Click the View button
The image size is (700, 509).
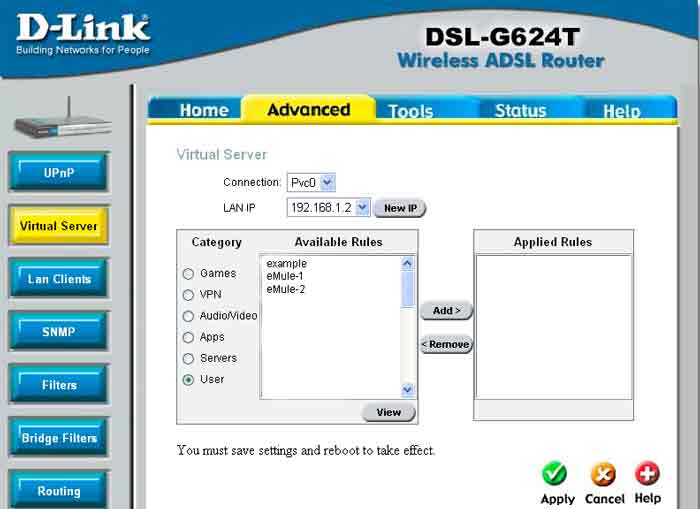click(x=389, y=412)
